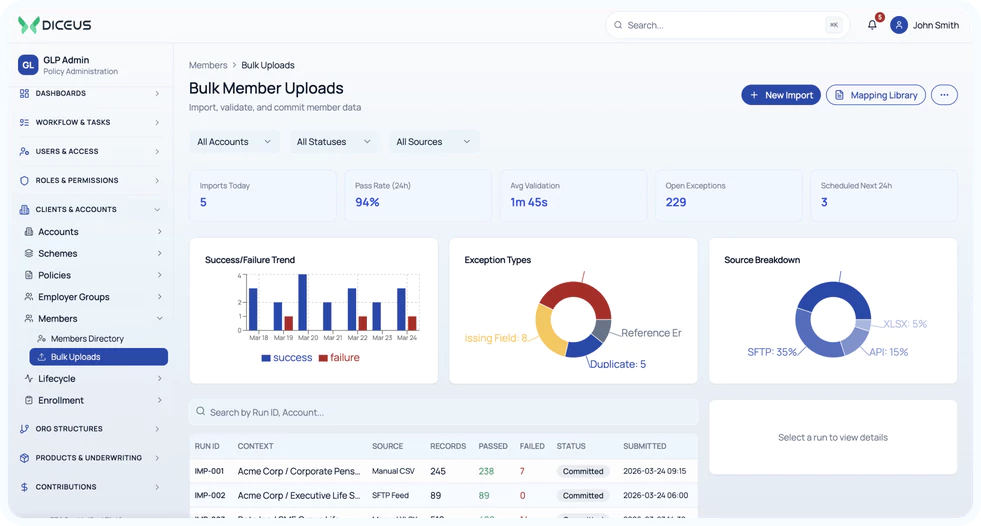Click the magnifier icon in run search
This screenshot has height=526, width=981.
[x=201, y=412]
